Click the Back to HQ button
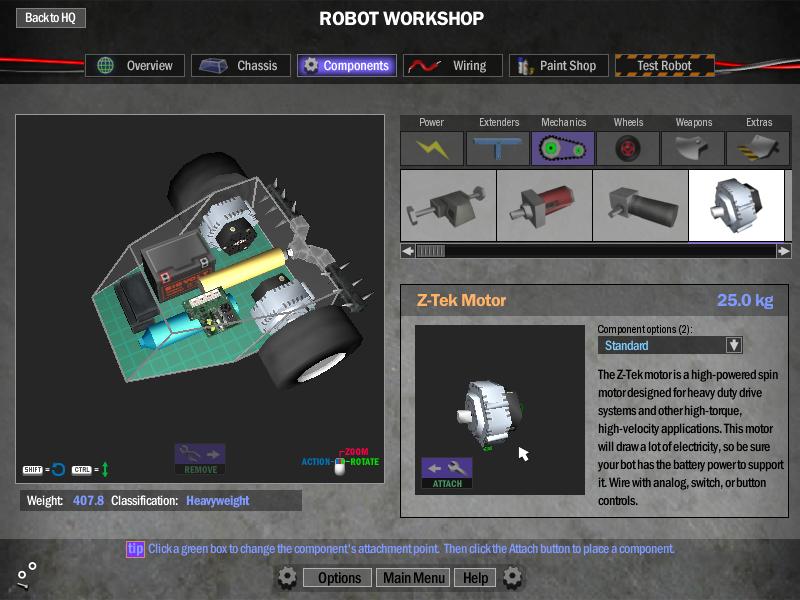The image size is (800, 600). pyautogui.click(x=50, y=18)
